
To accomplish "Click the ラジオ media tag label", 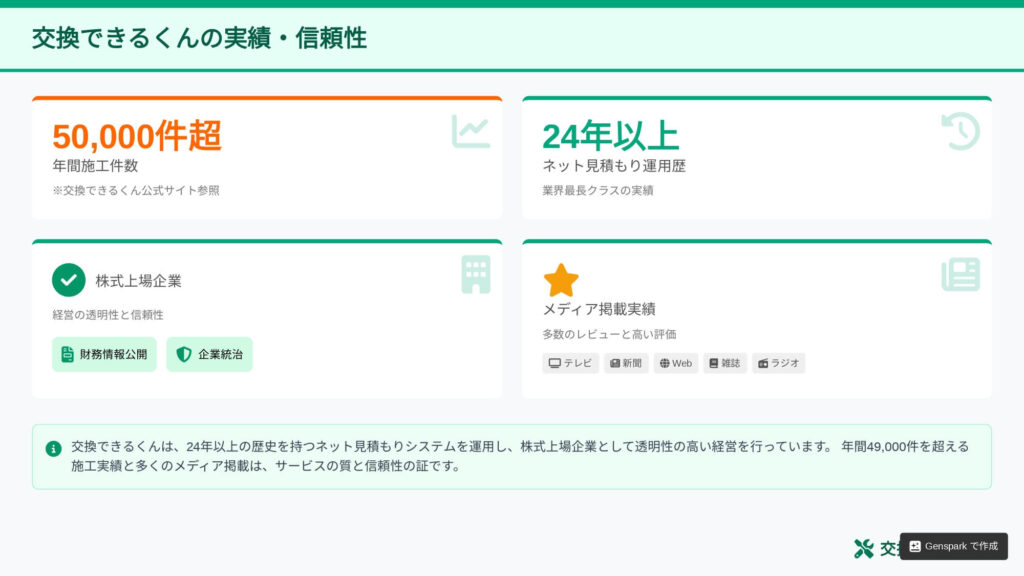I will [785, 363].
